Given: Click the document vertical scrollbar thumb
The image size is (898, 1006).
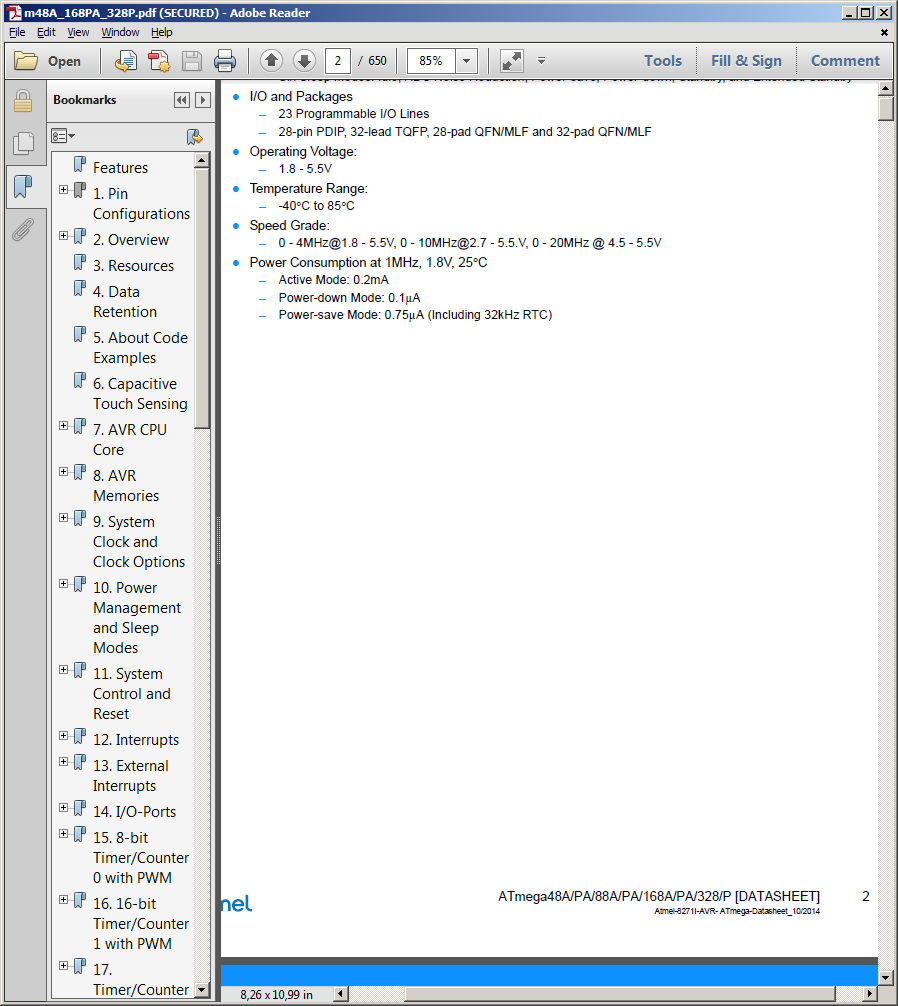Looking at the screenshot, I should tap(886, 108).
